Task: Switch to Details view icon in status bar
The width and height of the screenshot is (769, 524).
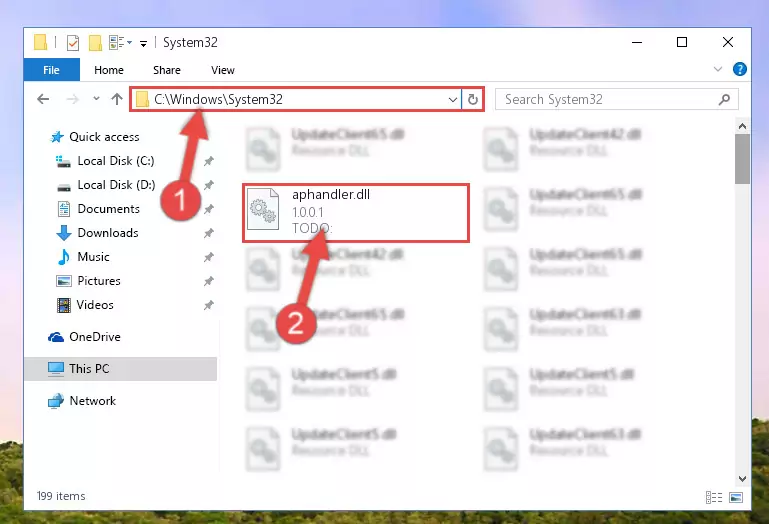Action: point(714,497)
